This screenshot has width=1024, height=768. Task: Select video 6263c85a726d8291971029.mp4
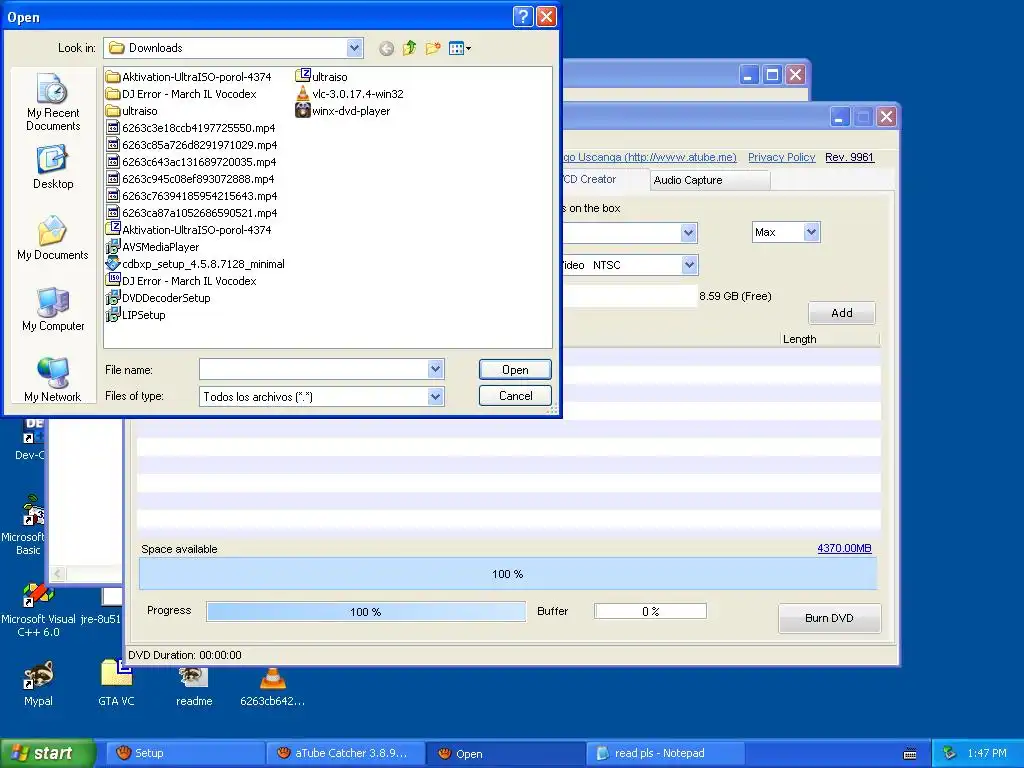191,145
